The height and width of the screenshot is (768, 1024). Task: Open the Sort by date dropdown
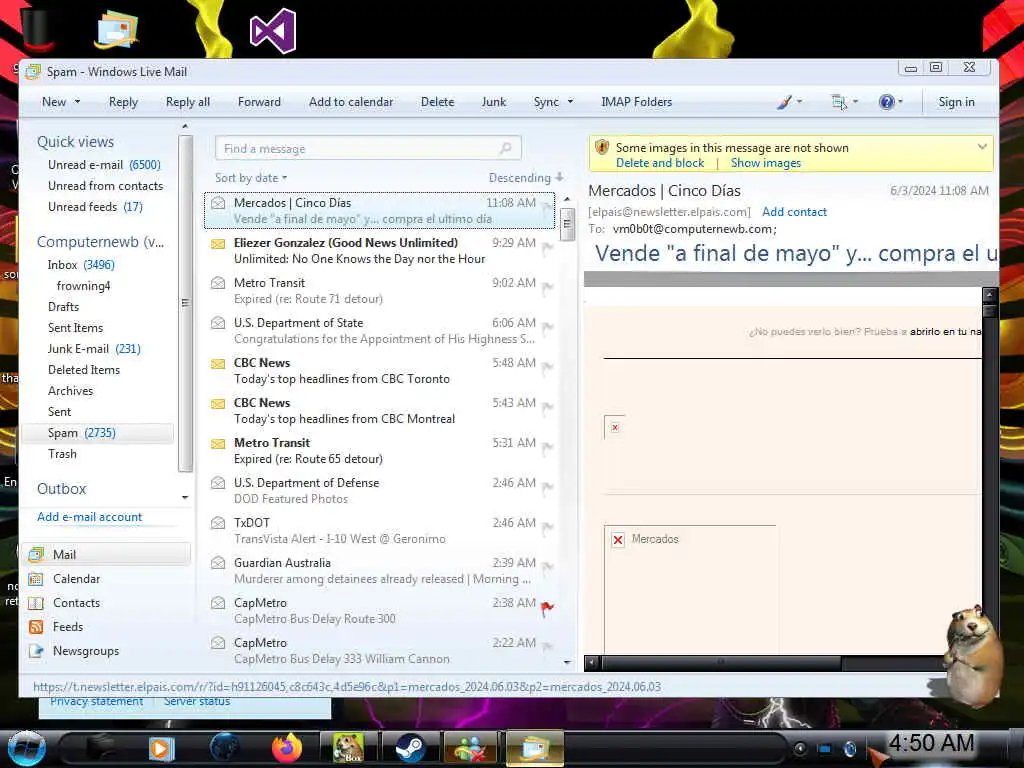[251, 178]
